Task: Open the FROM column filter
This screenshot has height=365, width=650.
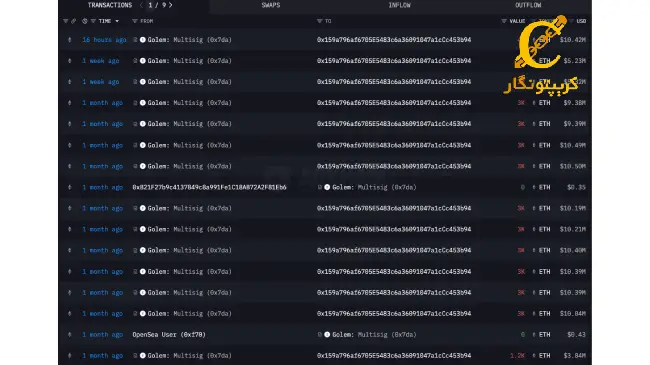Action: click(134, 21)
